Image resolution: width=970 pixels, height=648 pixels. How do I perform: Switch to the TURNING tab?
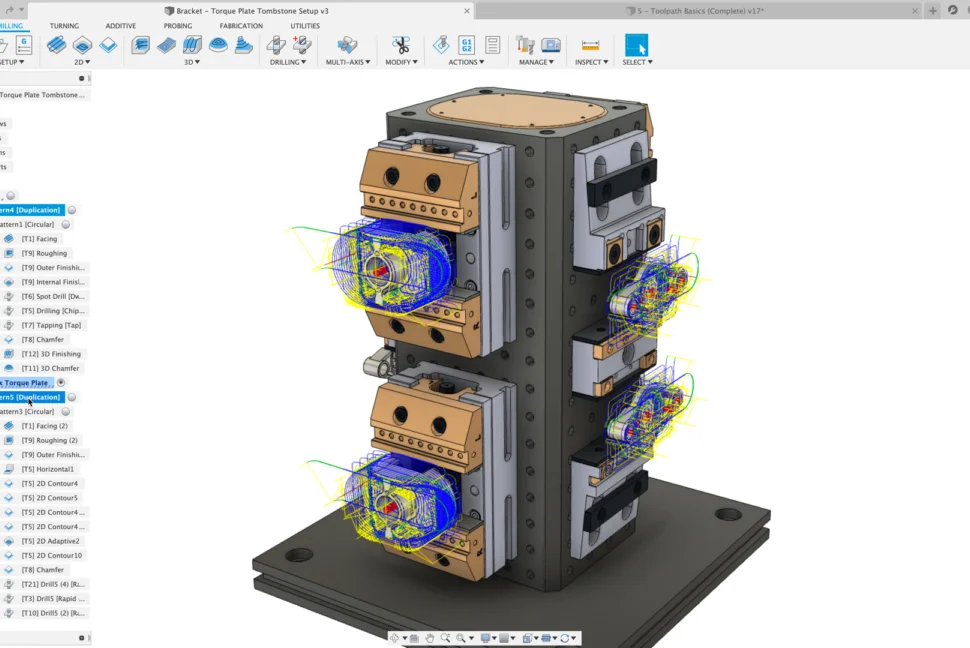tap(64, 26)
